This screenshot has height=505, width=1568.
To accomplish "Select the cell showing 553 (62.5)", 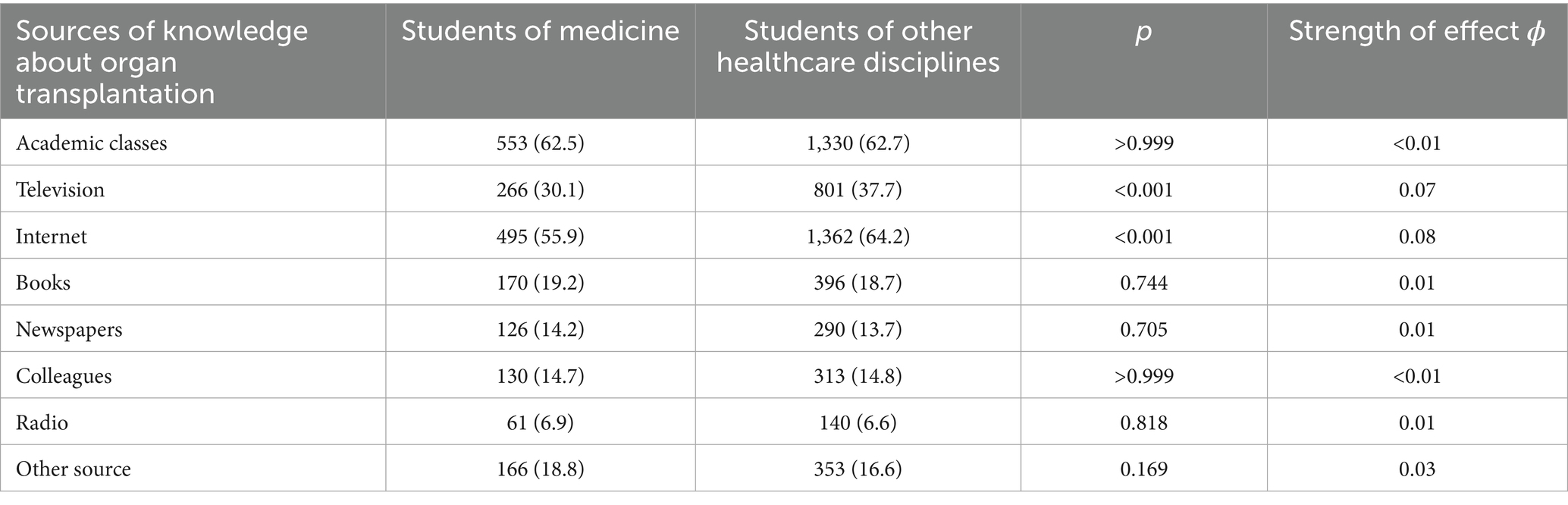I will point(540,143).
